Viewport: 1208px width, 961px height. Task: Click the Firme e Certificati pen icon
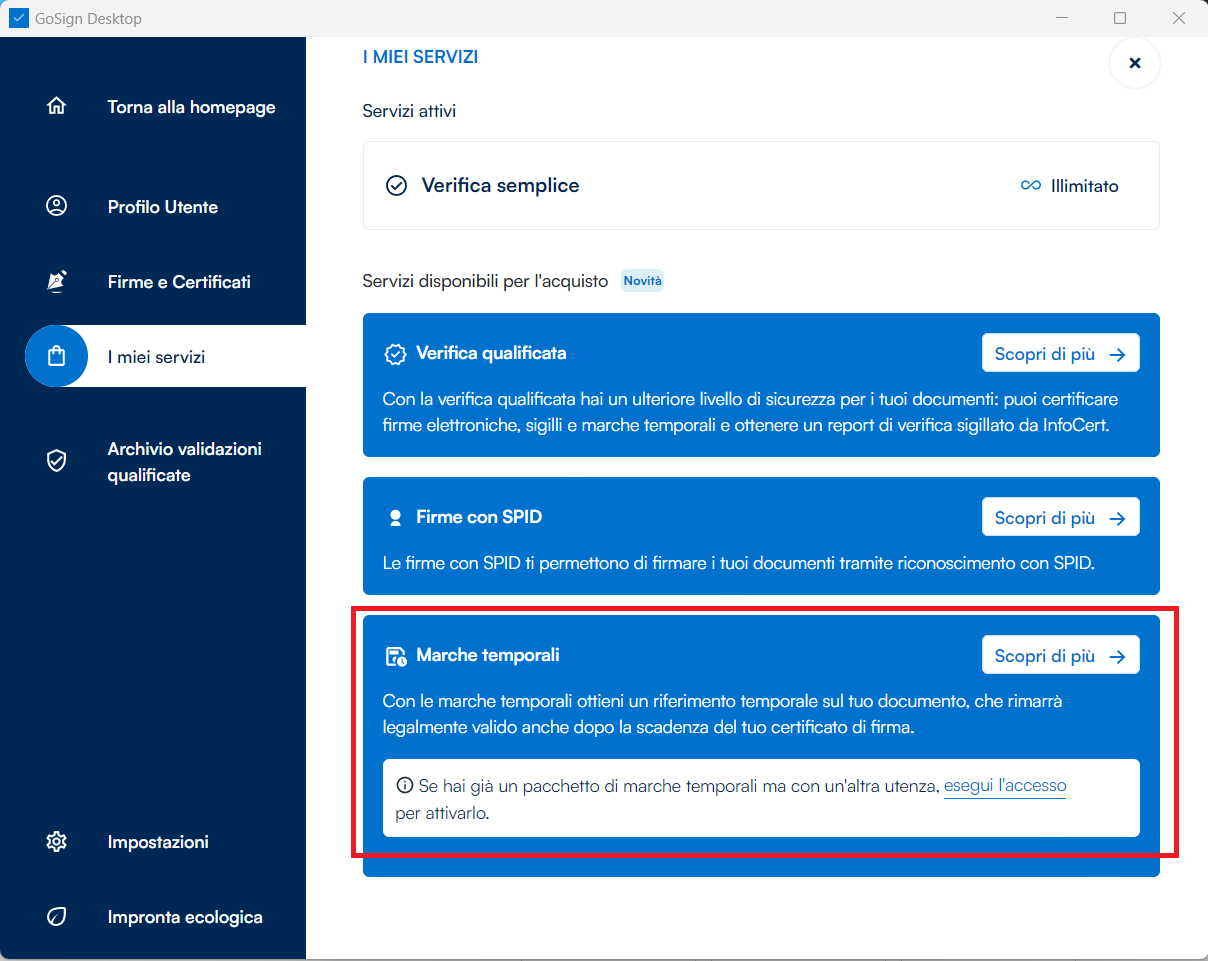[x=57, y=281]
